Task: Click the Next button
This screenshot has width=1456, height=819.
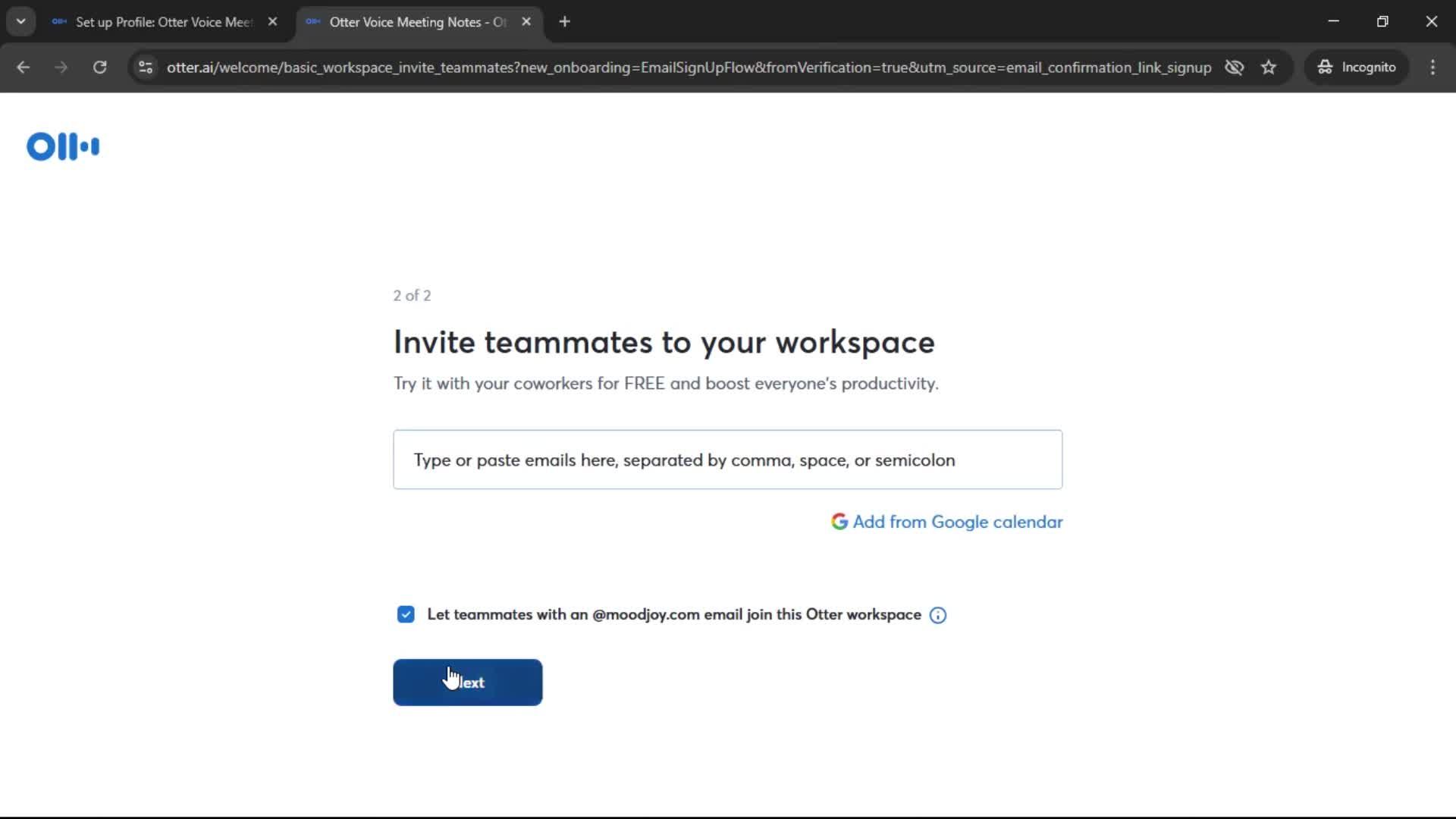Action: coord(467,682)
